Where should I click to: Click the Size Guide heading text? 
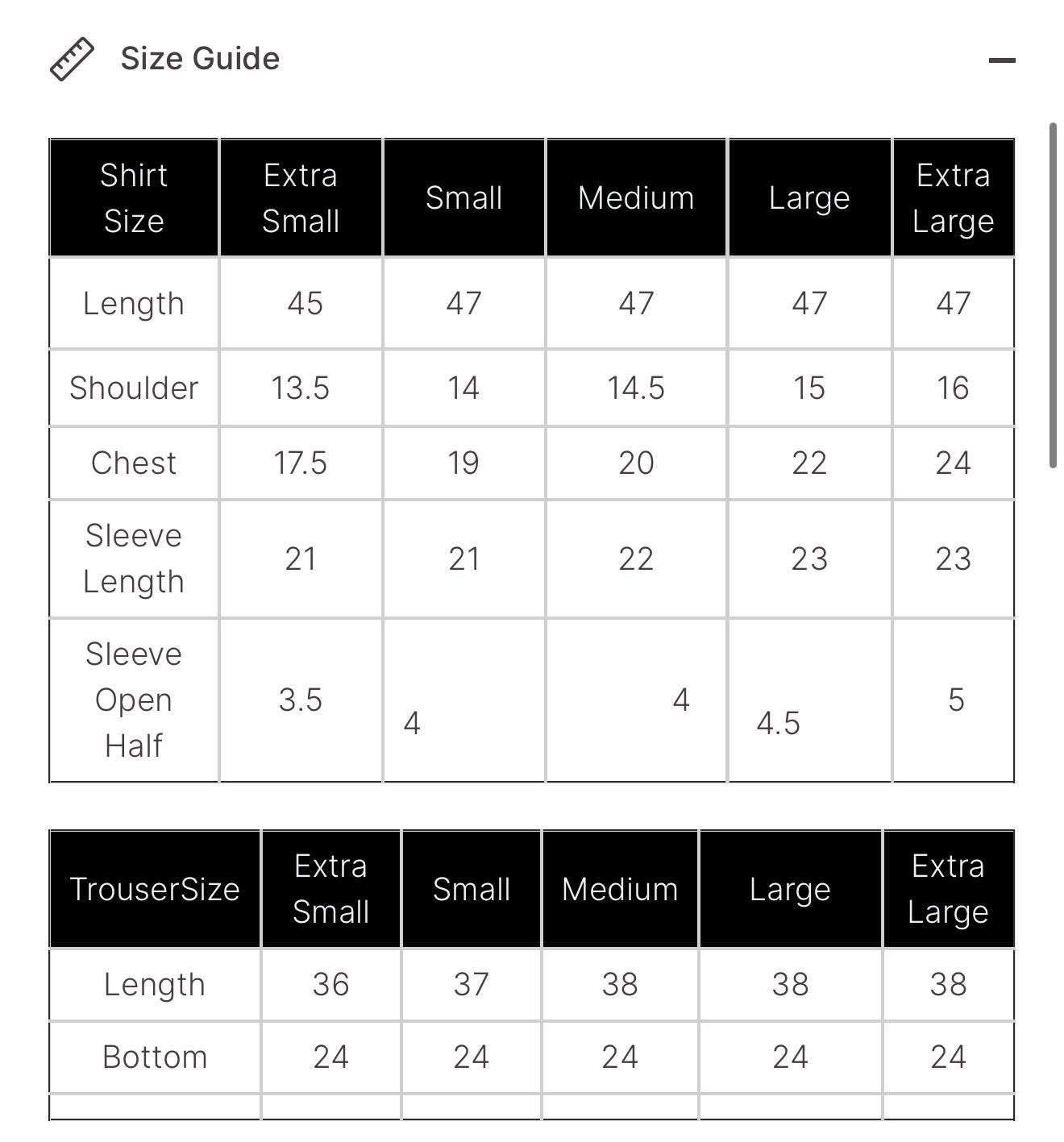(x=200, y=59)
